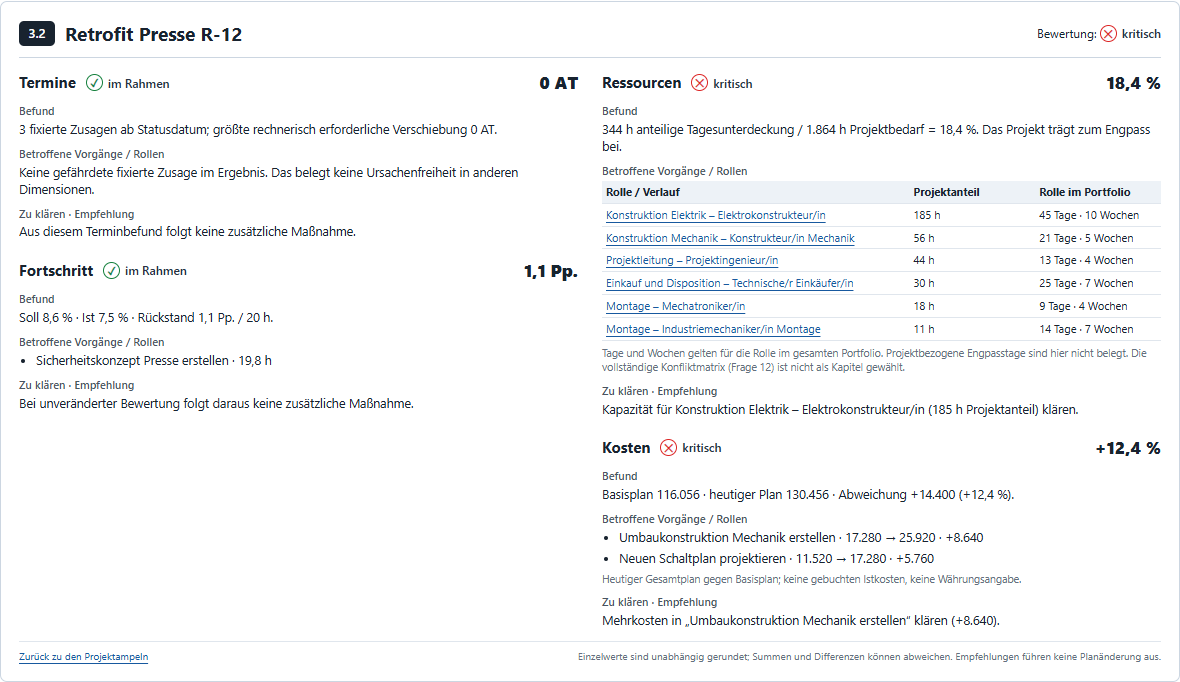Screen dimensions: 1180x682
Task: Click the Kapazität für Konstruktion Elektrik recommendation
Action: pos(840,410)
